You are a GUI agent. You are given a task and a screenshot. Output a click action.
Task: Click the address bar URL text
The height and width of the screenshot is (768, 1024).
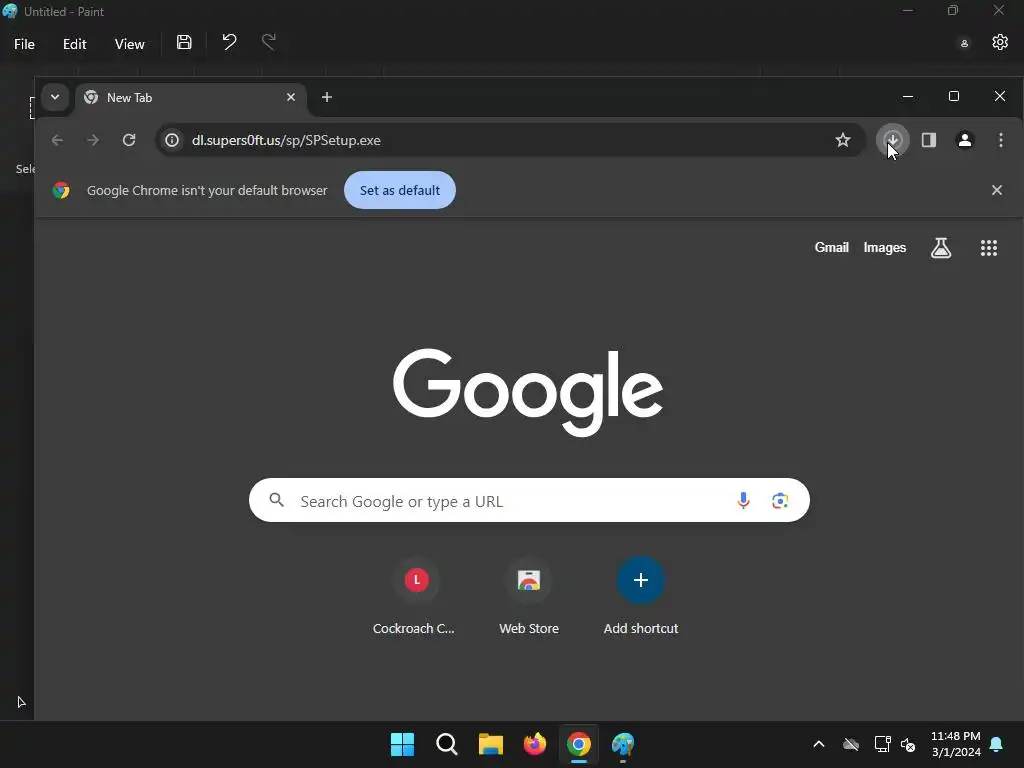click(x=286, y=140)
